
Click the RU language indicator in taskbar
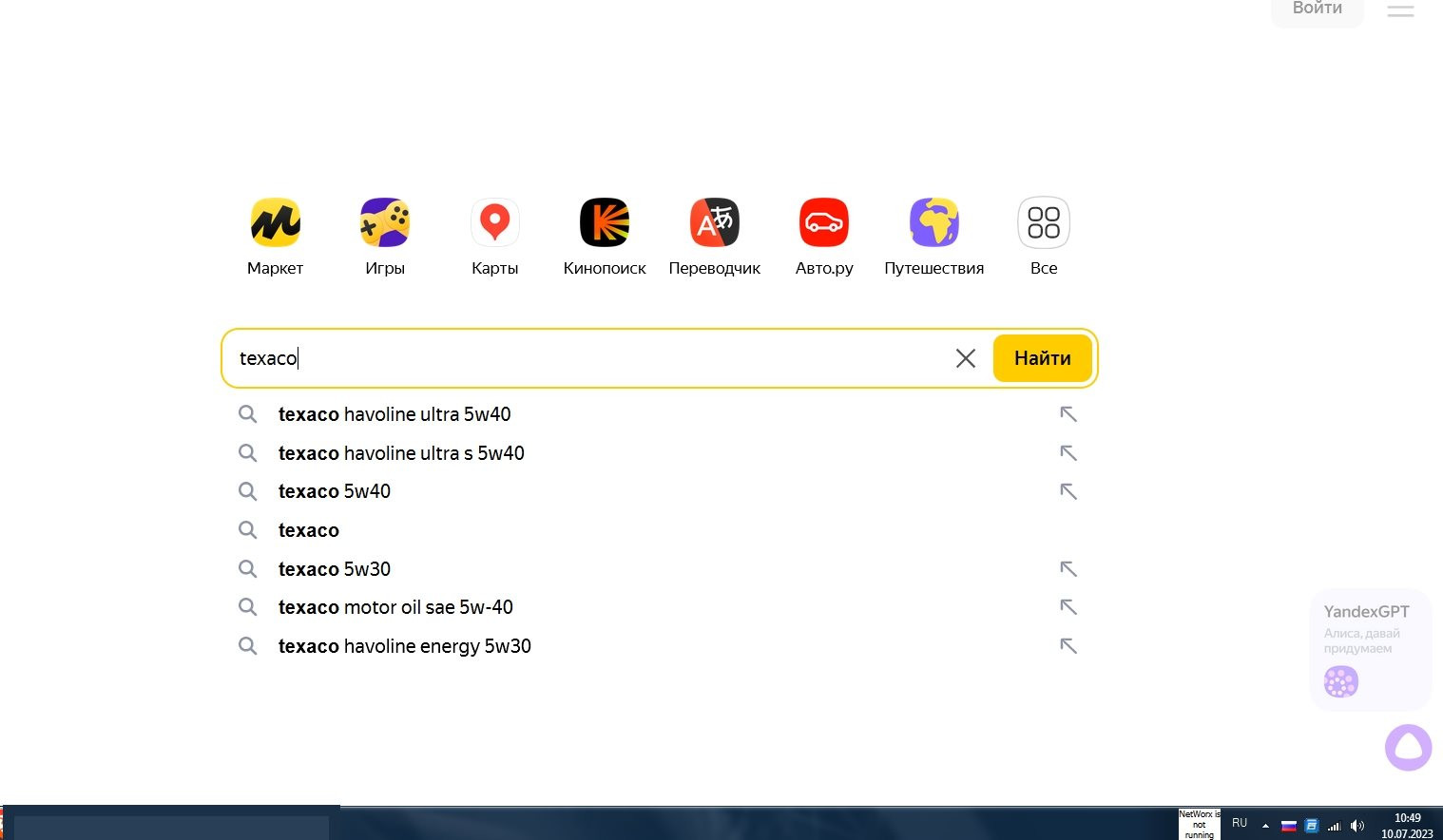pos(1240,823)
